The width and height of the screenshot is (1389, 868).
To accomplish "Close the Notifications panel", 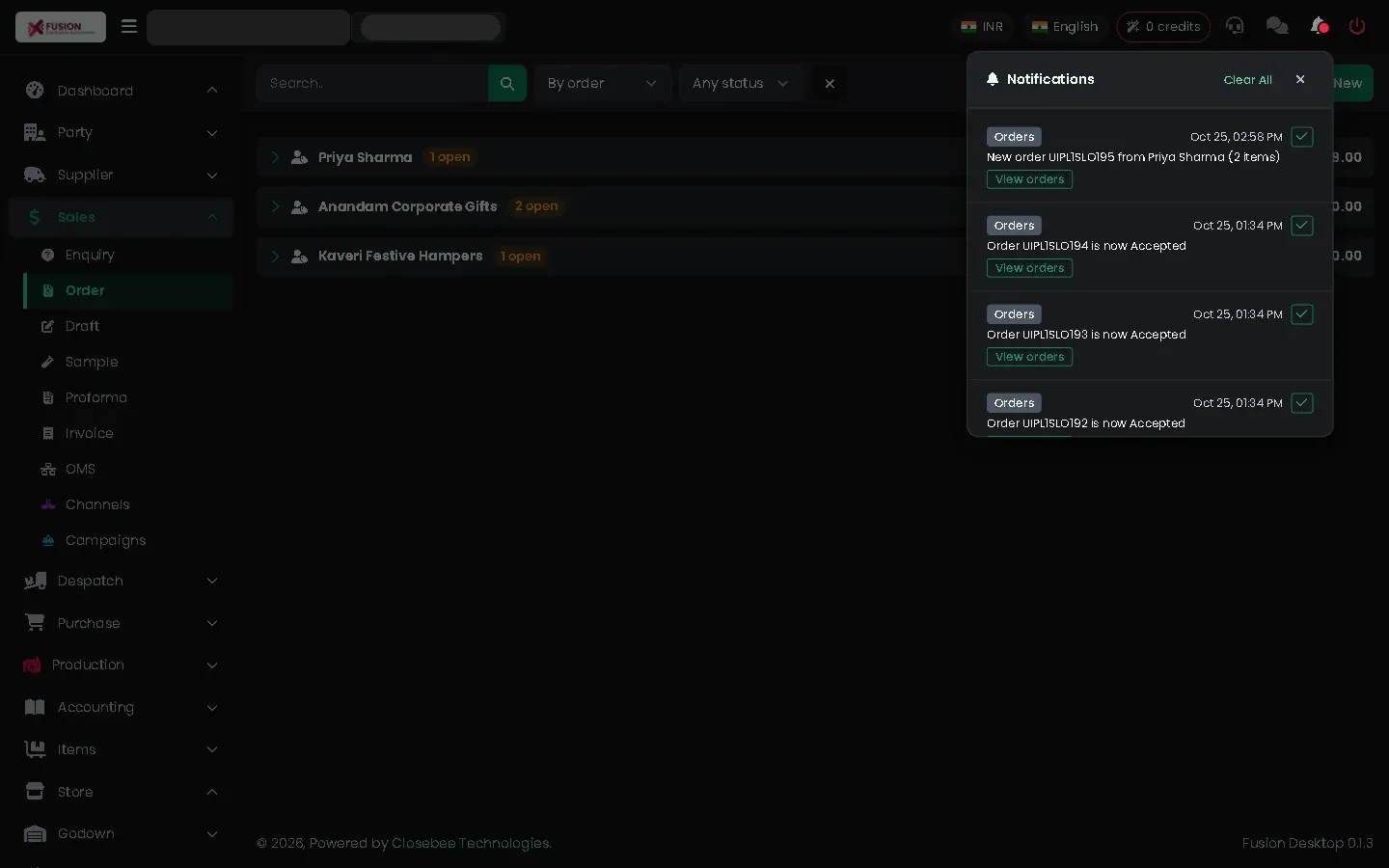I will pyautogui.click(x=1300, y=79).
